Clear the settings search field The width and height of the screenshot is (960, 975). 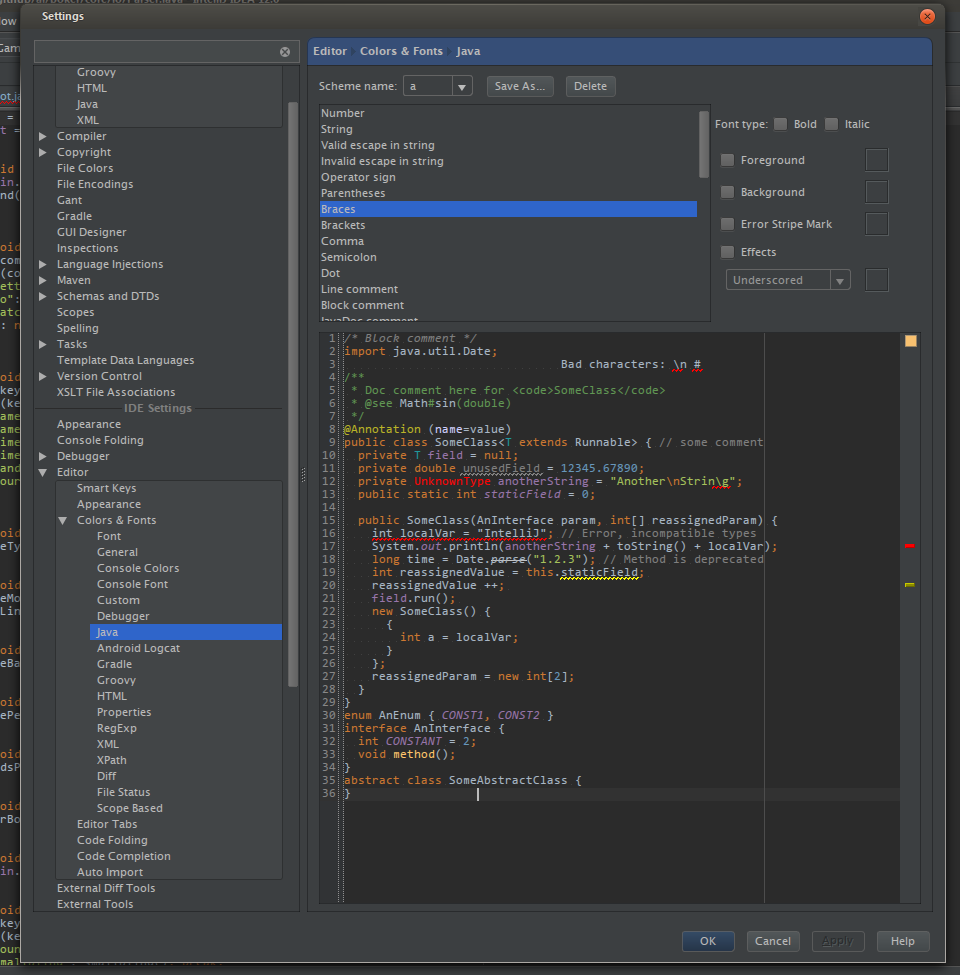coord(285,52)
